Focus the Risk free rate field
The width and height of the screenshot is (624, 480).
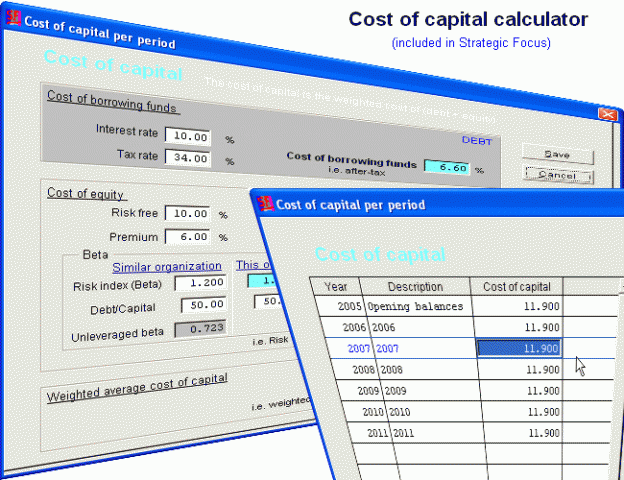pos(187,214)
